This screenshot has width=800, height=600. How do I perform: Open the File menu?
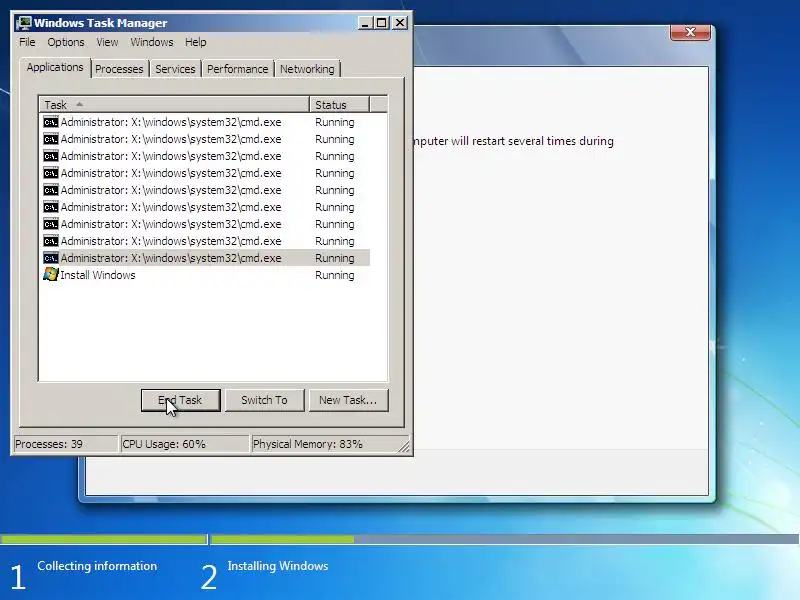click(27, 42)
